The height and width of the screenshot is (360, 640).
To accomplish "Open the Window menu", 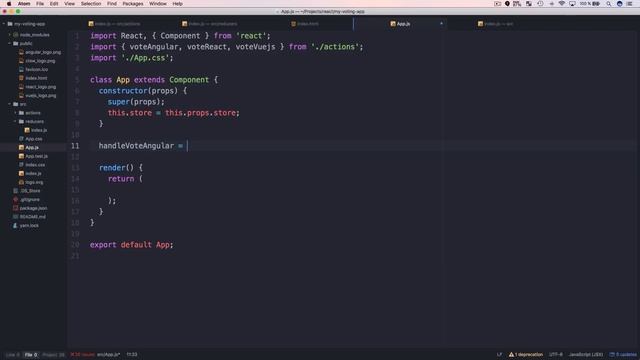I will pyautogui.click(x=158, y=4).
